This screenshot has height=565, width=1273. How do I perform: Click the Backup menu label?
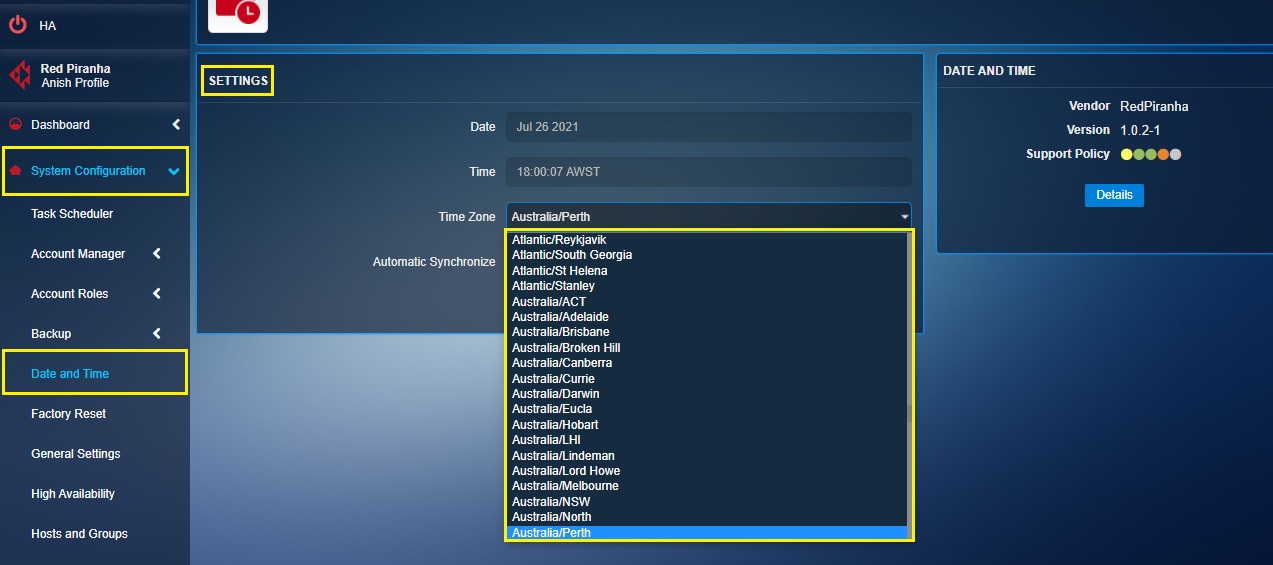click(51, 334)
